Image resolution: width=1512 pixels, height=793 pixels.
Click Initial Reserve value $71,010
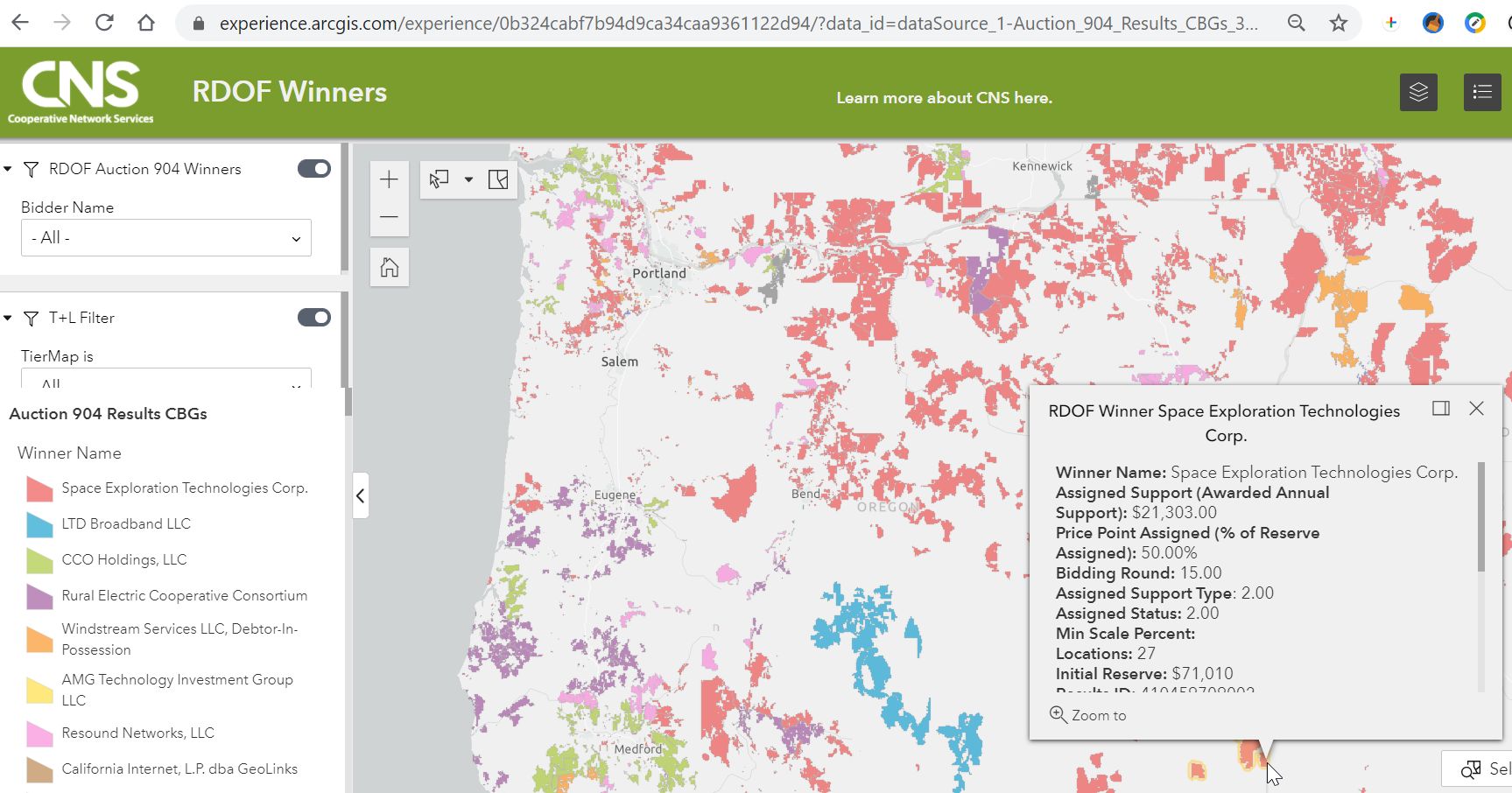[1202, 674]
